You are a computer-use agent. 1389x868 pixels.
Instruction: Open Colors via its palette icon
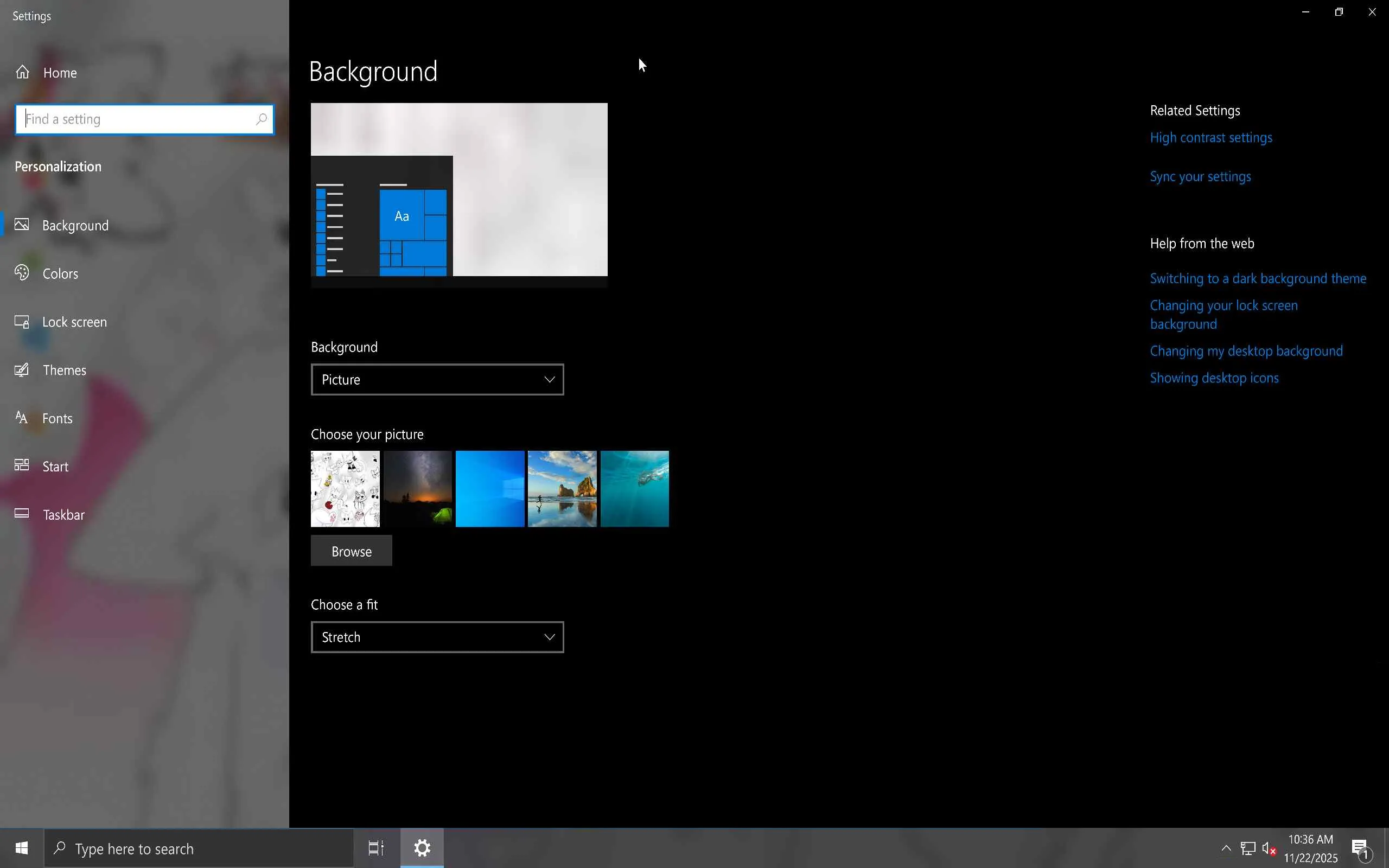[x=22, y=273]
